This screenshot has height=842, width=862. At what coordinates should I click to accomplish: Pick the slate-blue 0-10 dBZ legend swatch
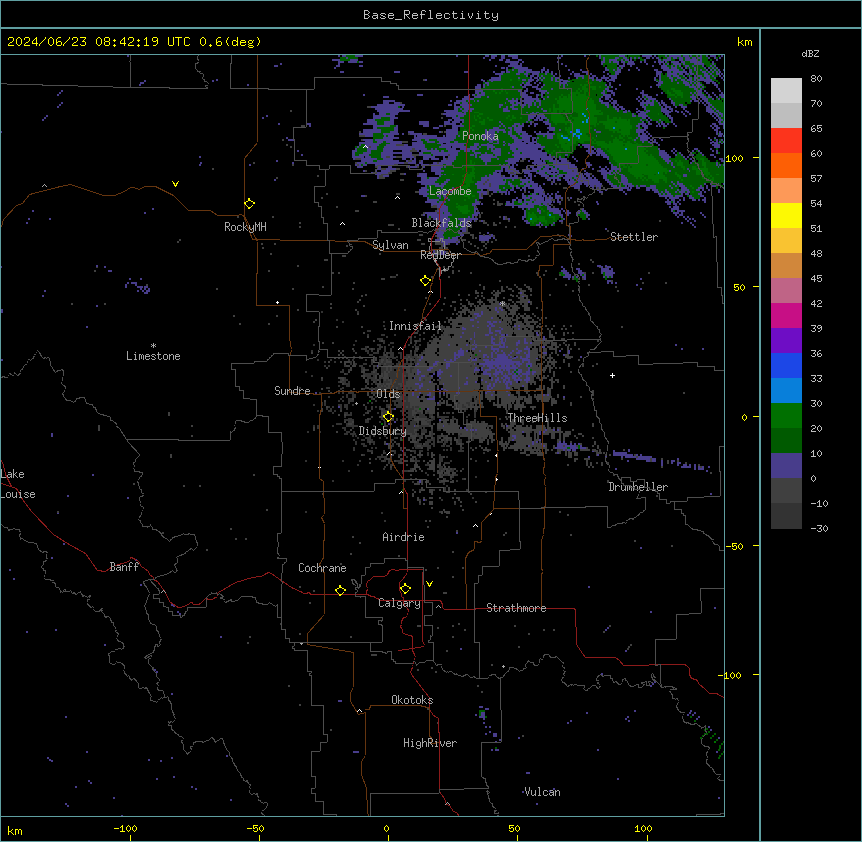pyautogui.click(x=786, y=466)
